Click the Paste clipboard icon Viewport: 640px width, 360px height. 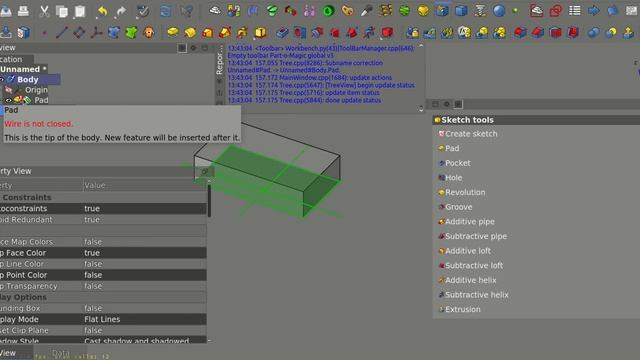(x=80, y=11)
